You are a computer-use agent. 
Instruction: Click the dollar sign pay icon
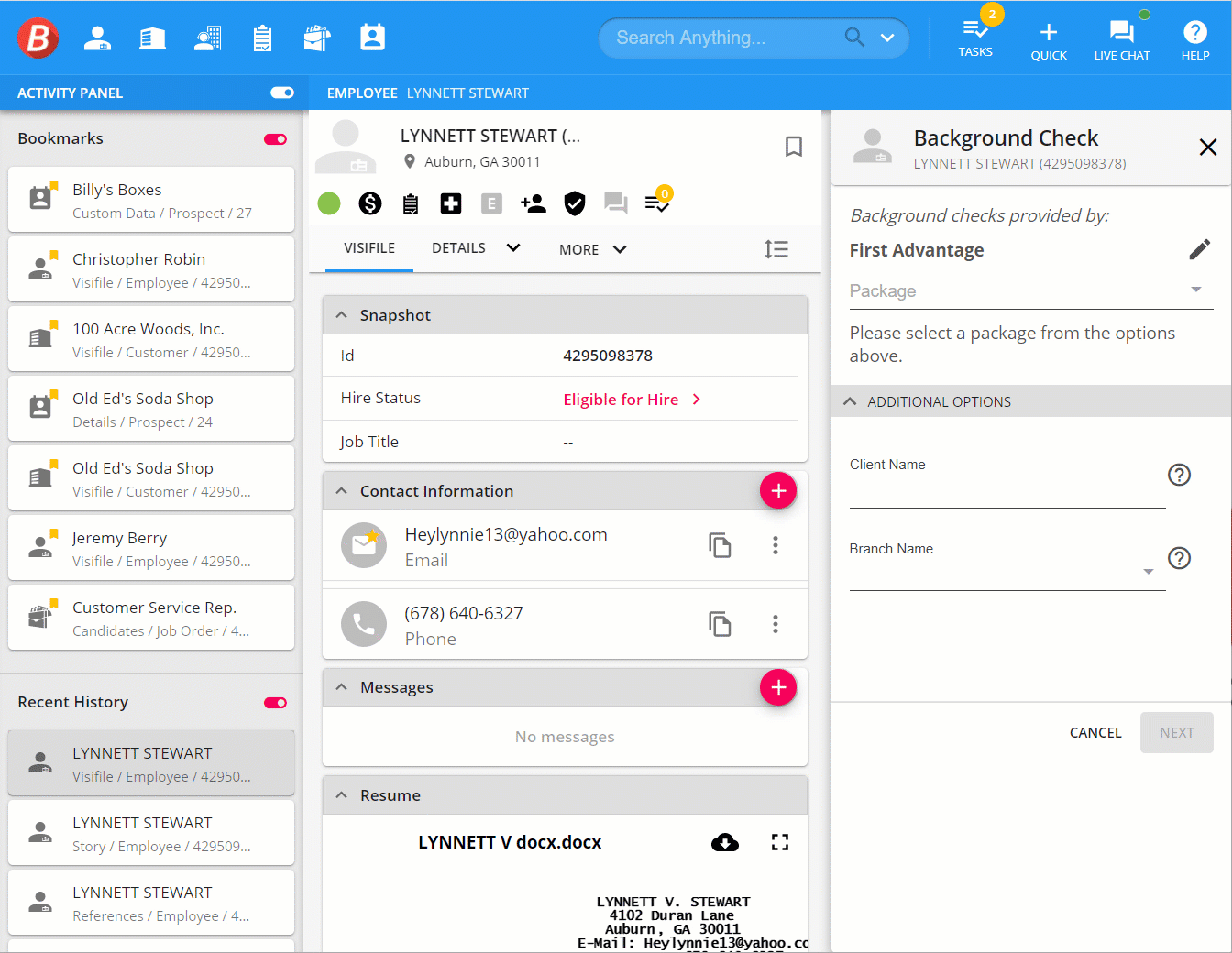pos(370,203)
